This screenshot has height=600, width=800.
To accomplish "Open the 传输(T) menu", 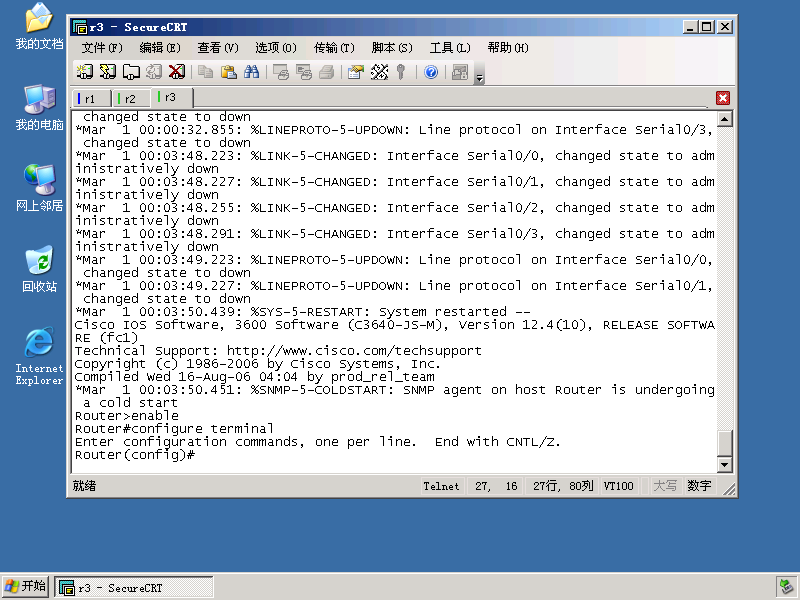I will click(334, 48).
